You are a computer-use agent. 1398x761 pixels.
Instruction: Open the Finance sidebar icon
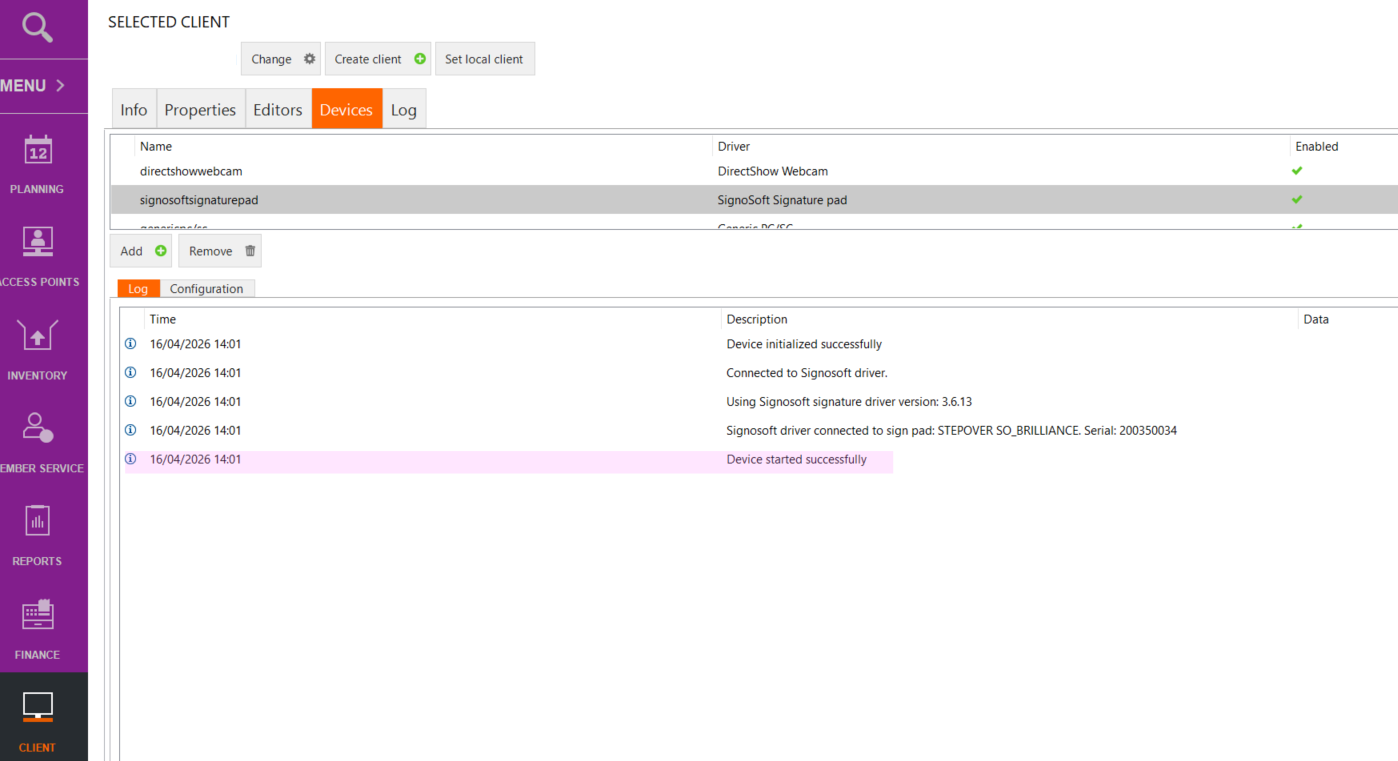point(38,616)
